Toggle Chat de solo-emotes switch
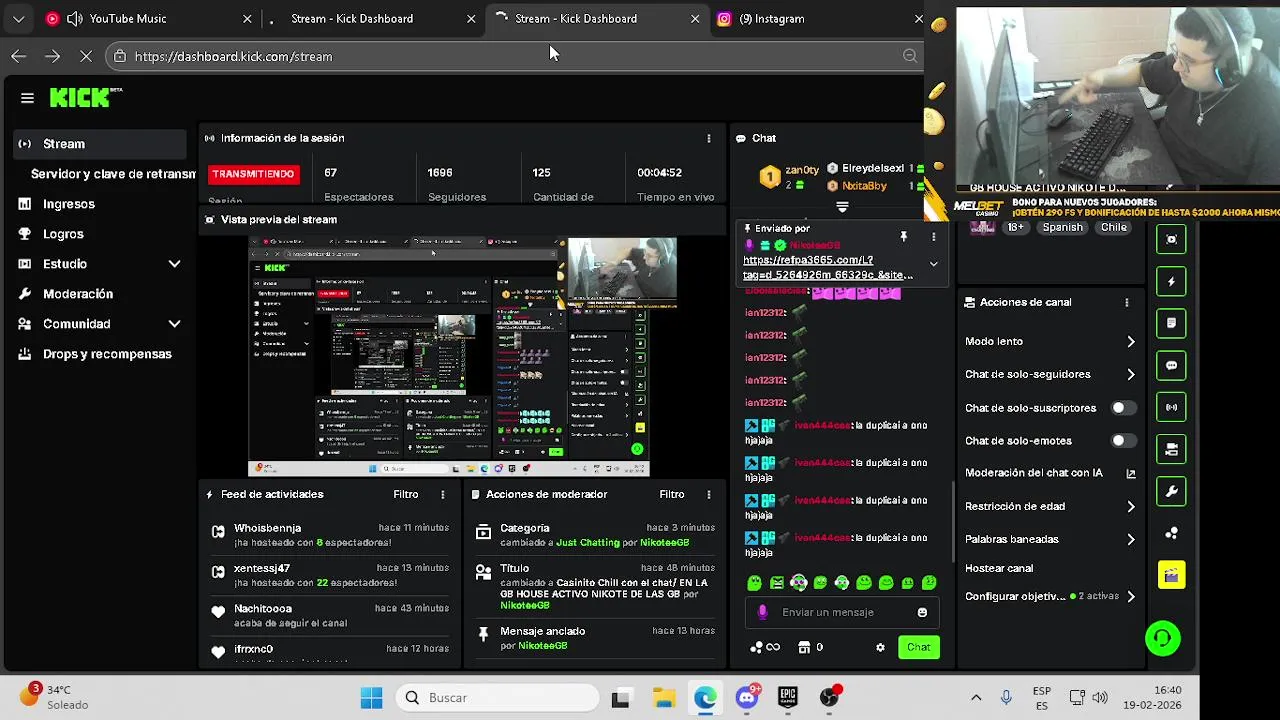This screenshot has width=1280, height=720. click(1123, 441)
